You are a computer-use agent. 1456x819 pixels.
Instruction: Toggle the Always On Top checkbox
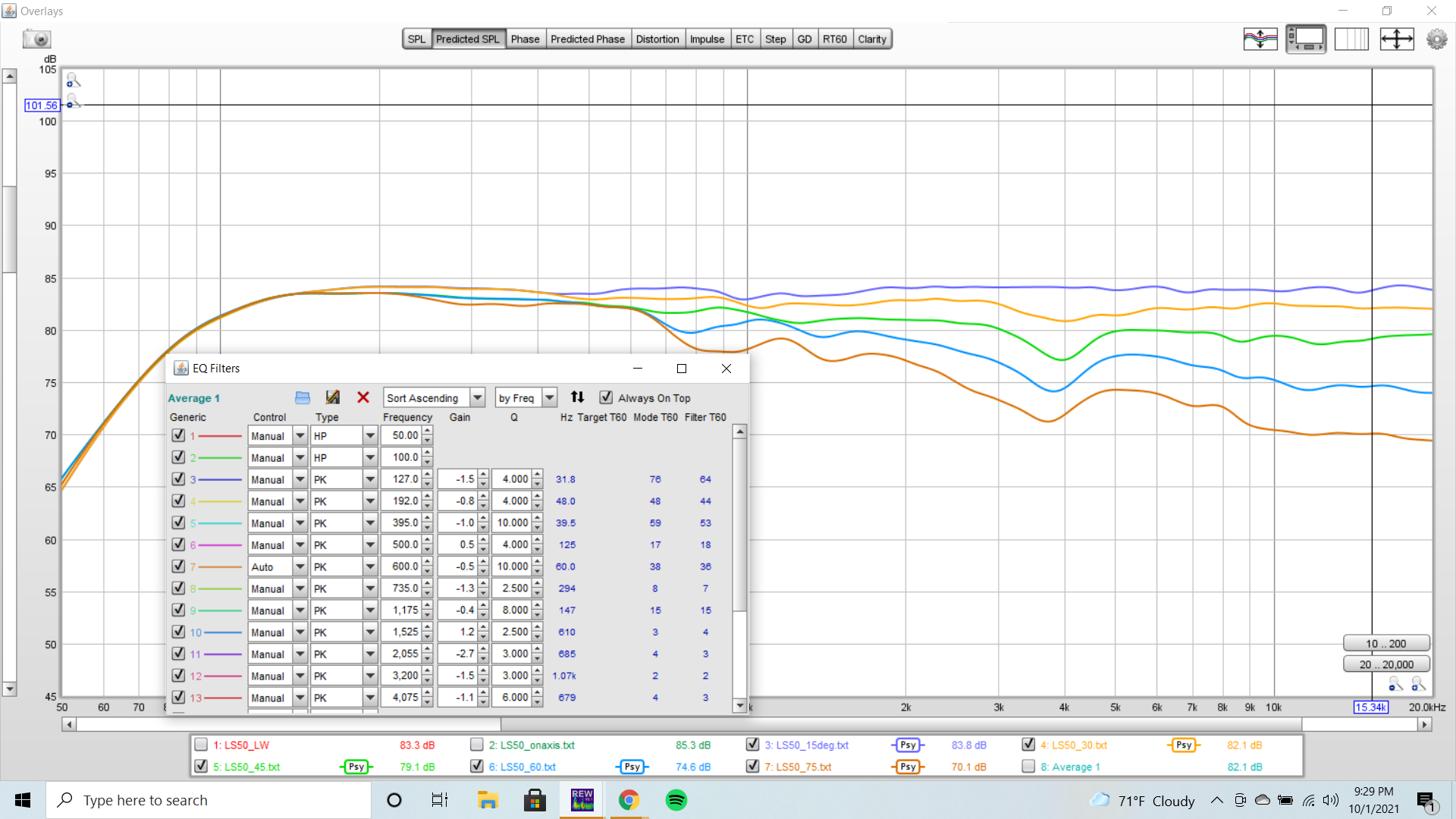(x=606, y=397)
